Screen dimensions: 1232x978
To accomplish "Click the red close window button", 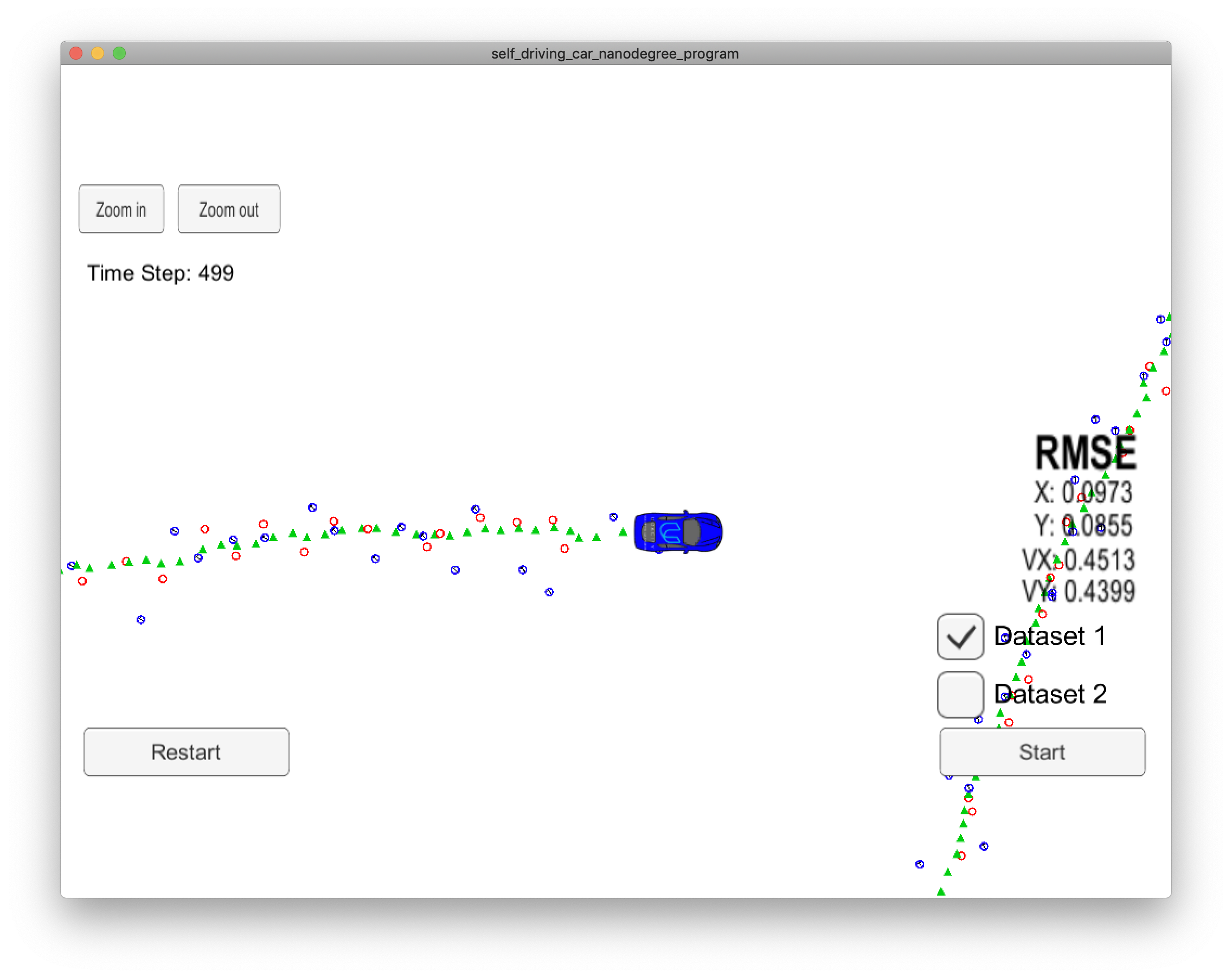I will [76, 53].
